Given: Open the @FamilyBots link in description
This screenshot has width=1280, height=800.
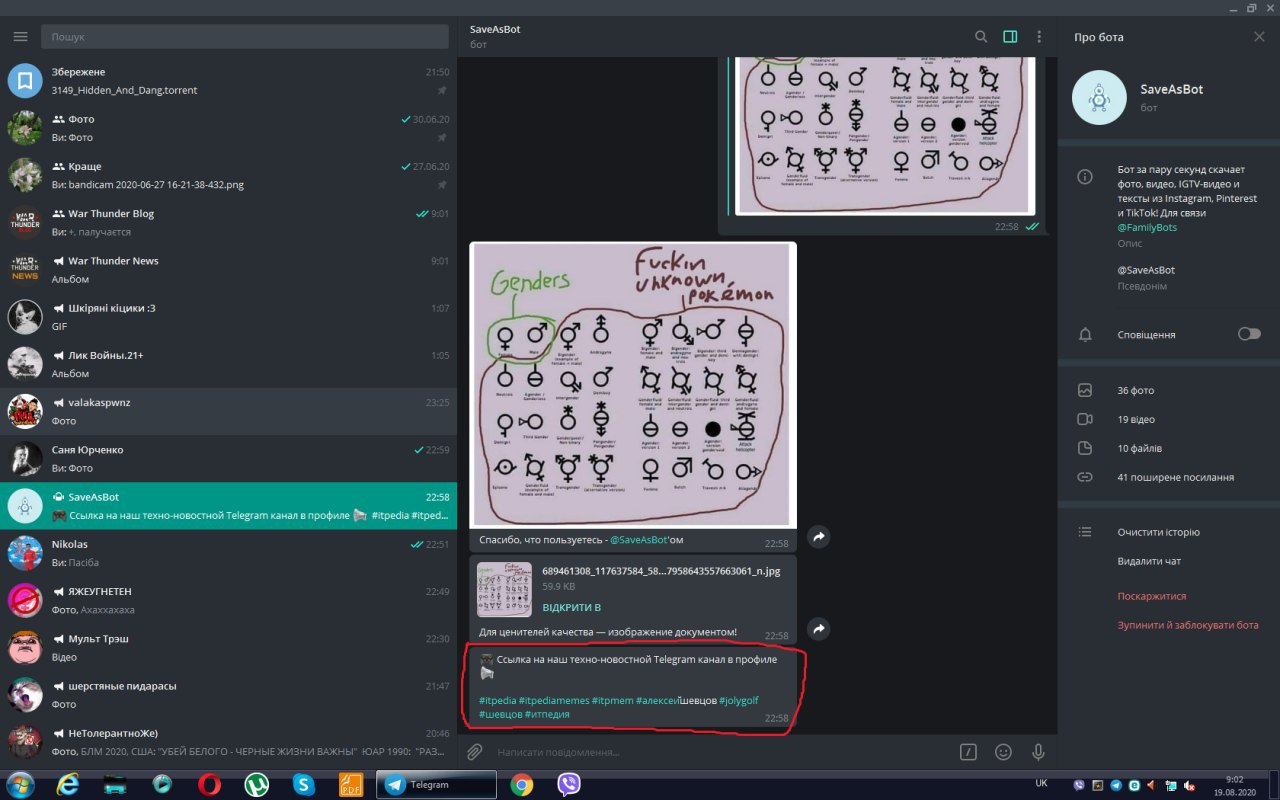Looking at the screenshot, I should (x=1147, y=227).
